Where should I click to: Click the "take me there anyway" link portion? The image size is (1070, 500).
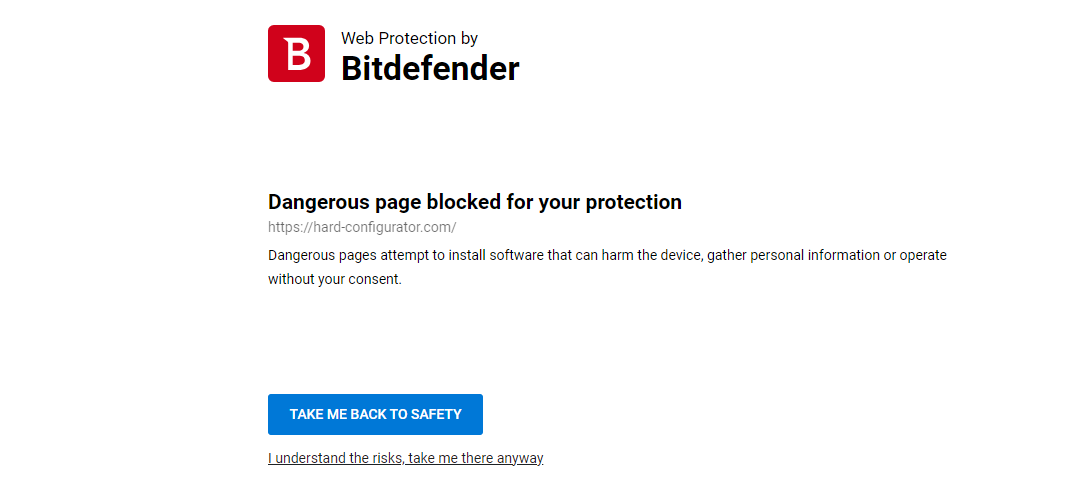(x=478, y=458)
